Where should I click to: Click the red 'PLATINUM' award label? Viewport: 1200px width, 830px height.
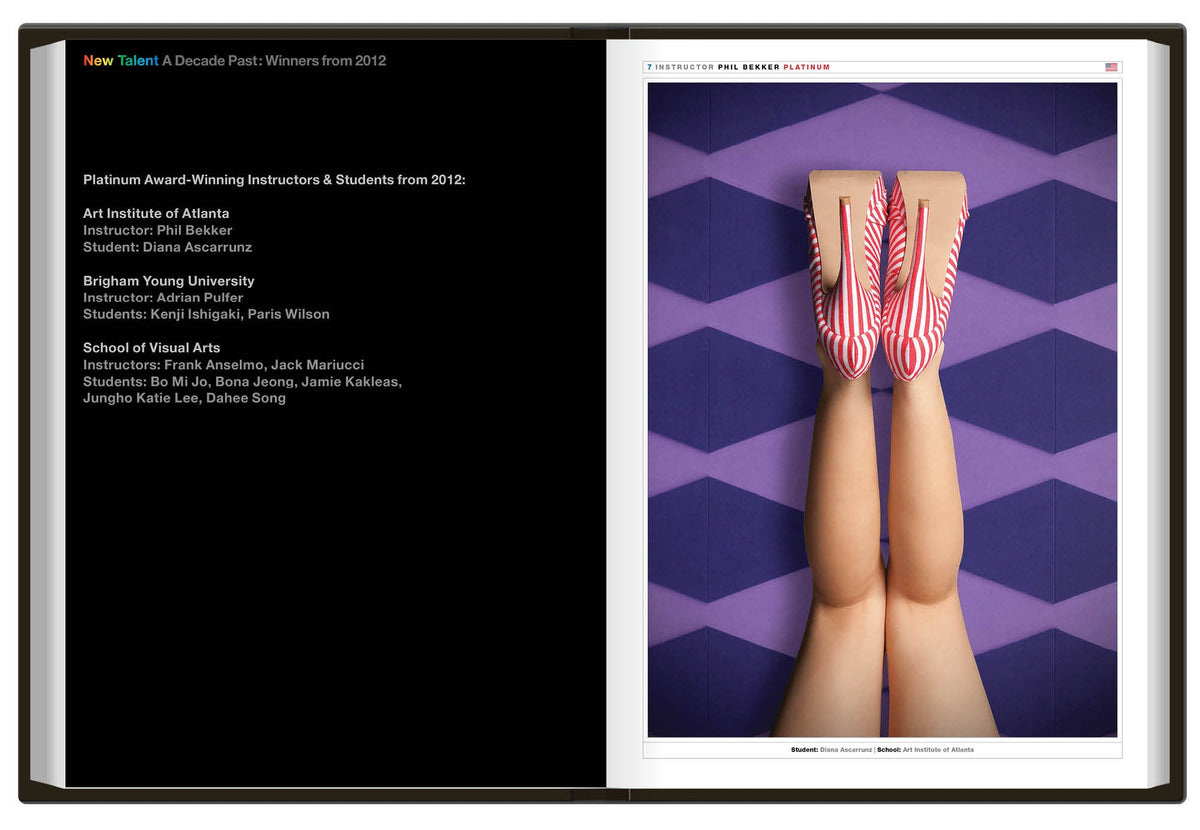pyautogui.click(x=806, y=67)
